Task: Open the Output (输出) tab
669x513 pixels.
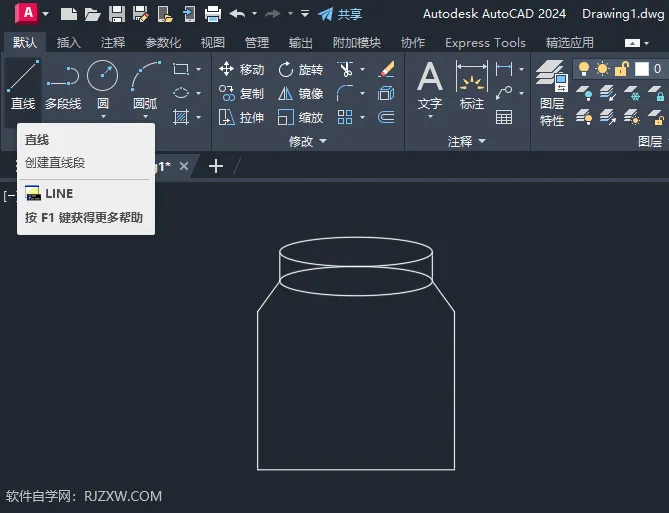Action: click(x=300, y=42)
